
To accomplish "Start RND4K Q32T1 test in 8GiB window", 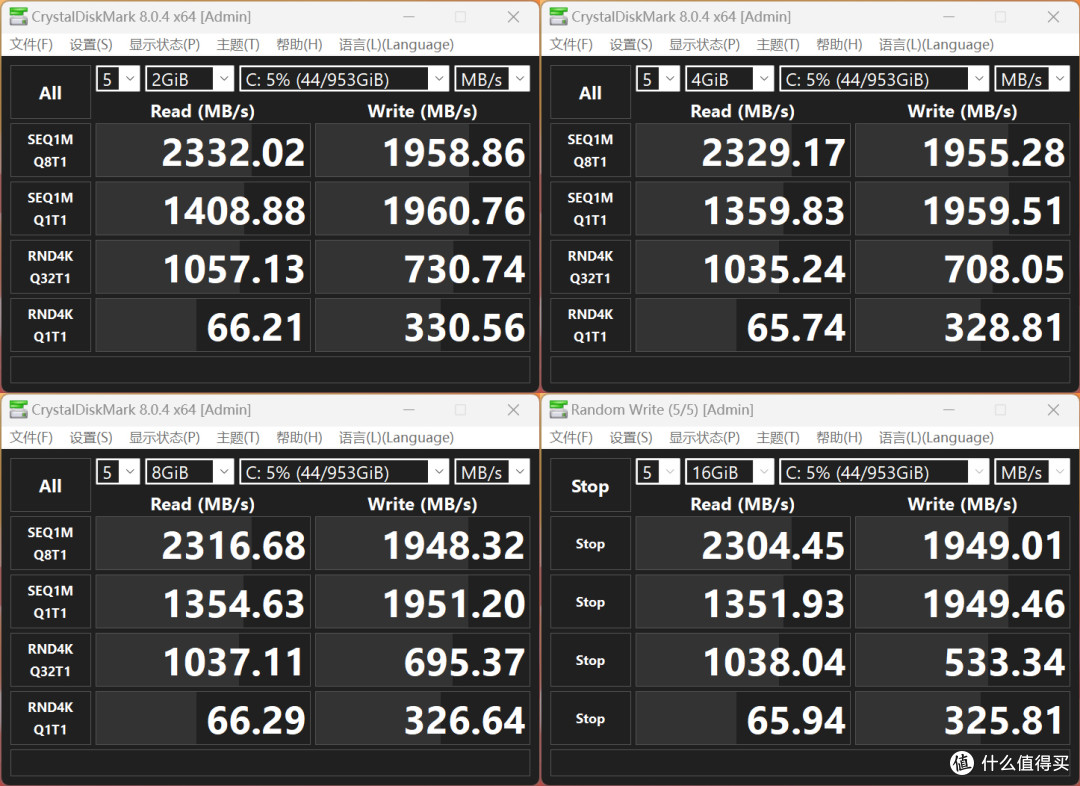I will point(50,660).
